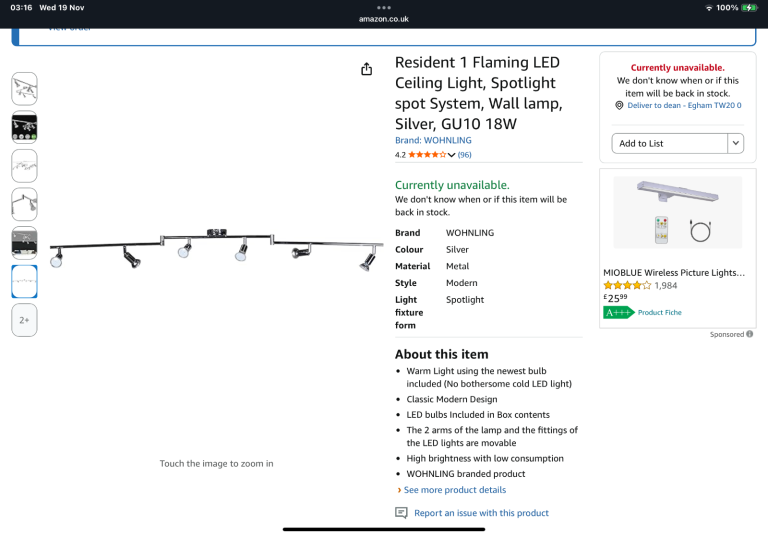Image resolution: width=768 pixels, height=536 pixels.
Task: Open the 96 reviews link
Action: [465, 155]
